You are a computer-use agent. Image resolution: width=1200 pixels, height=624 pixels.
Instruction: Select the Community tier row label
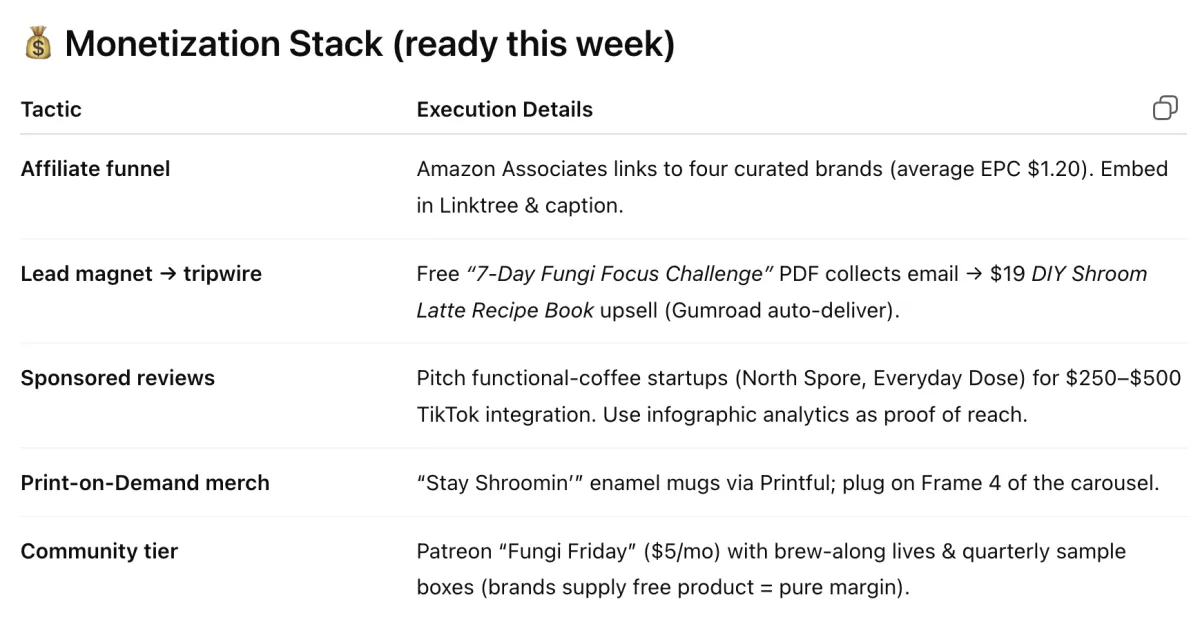(x=99, y=550)
